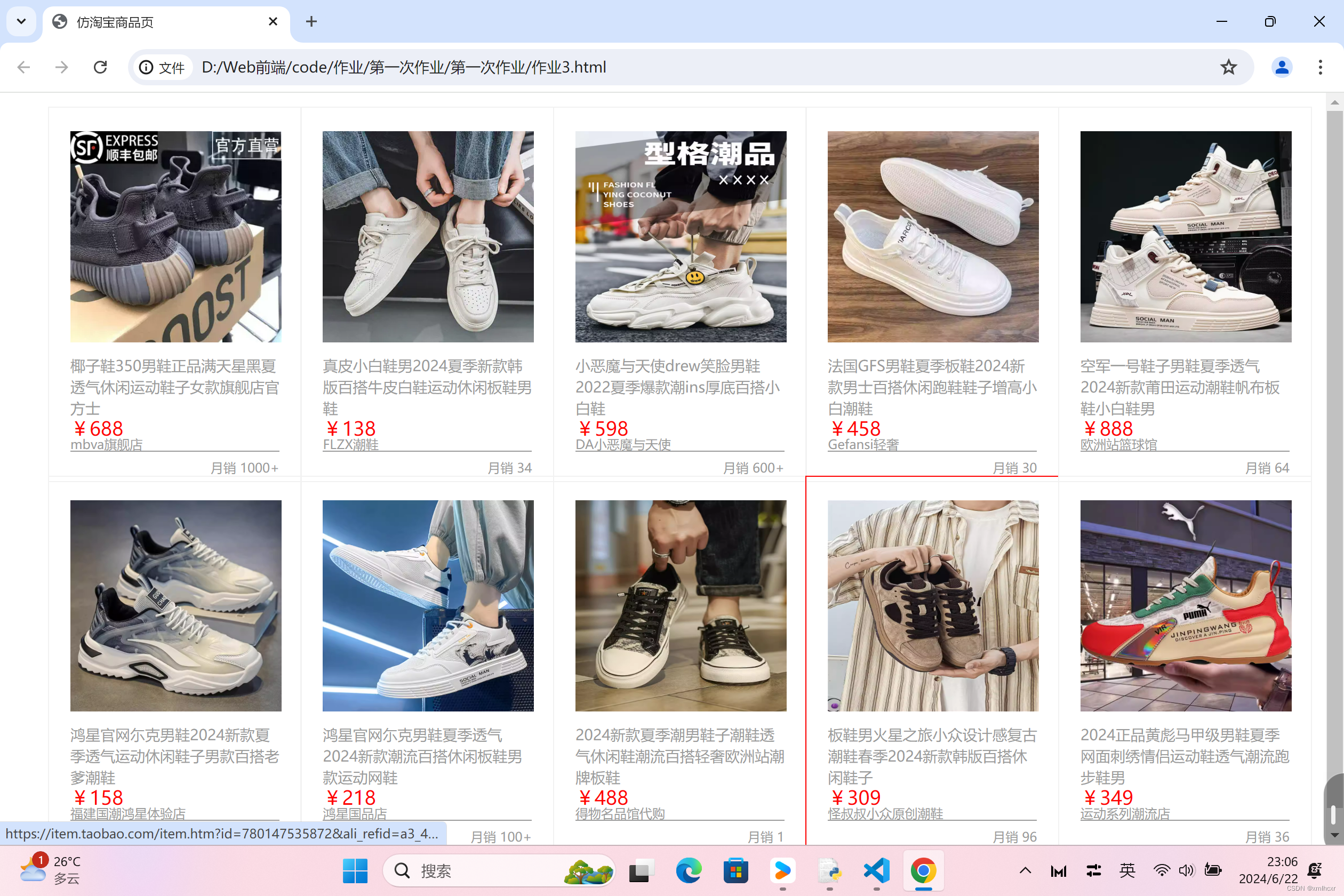
Task: Open Chrome three-dot menu
Action: (x=1320, y=67)
